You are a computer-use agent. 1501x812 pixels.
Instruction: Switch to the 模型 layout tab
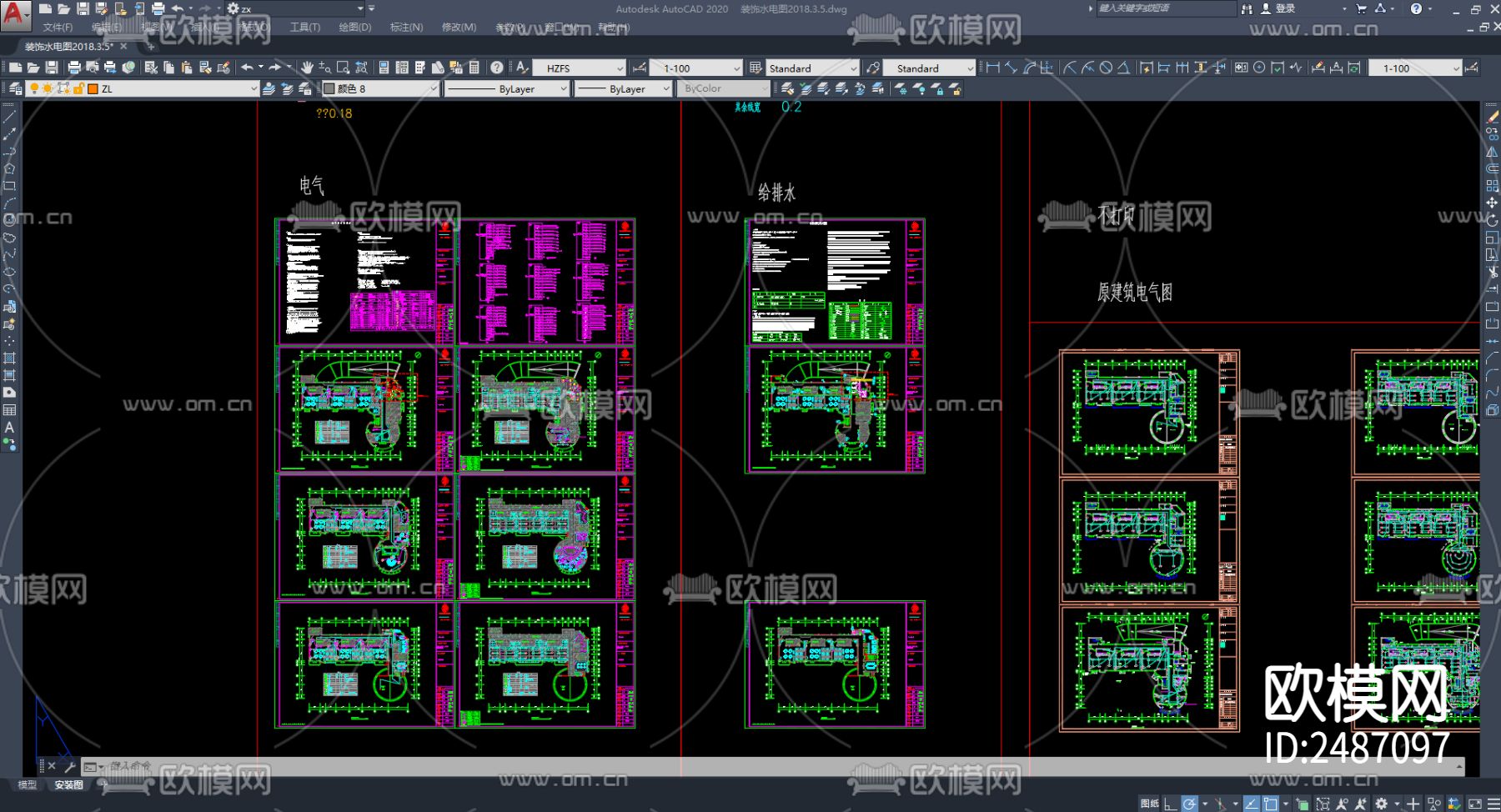point(28,784)
